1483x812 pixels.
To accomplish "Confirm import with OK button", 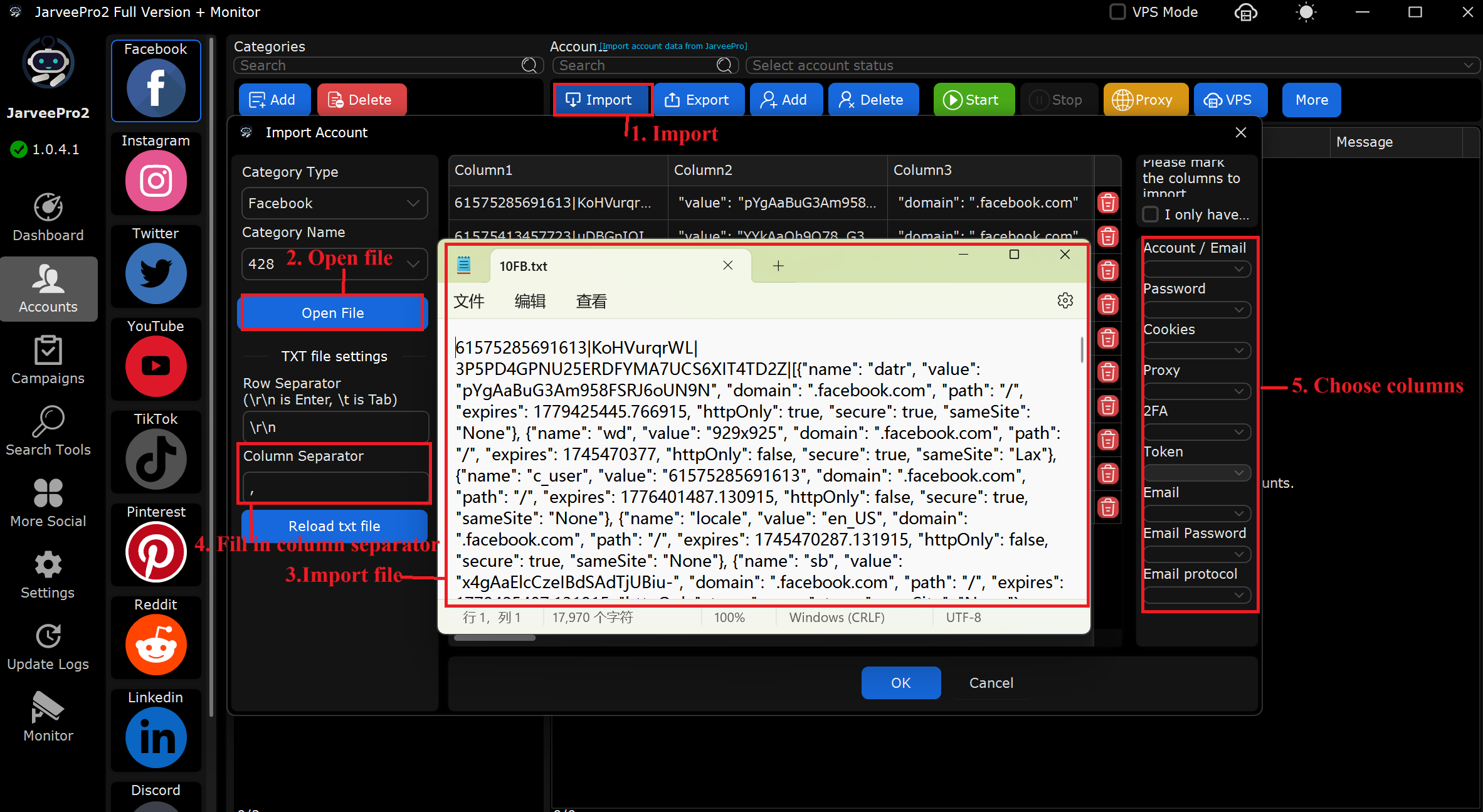I will (901, 683).
